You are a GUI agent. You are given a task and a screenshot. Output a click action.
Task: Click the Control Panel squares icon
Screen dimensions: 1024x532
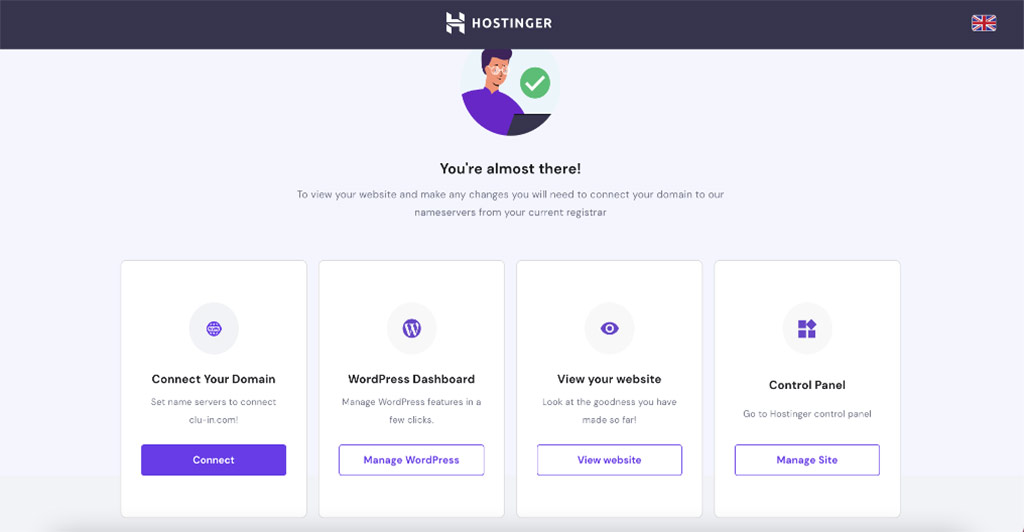[x=807, y=328]
